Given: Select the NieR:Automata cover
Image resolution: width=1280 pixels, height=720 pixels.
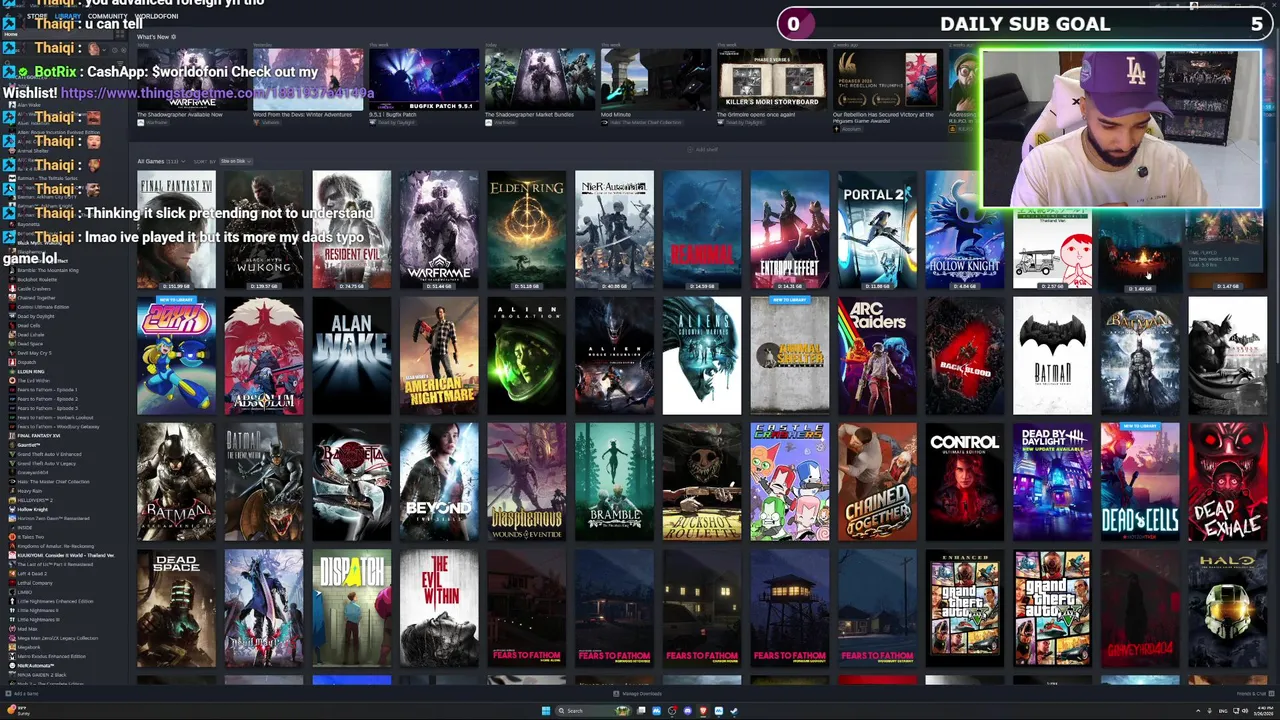Looking at the screenshot, I should 614,229.
